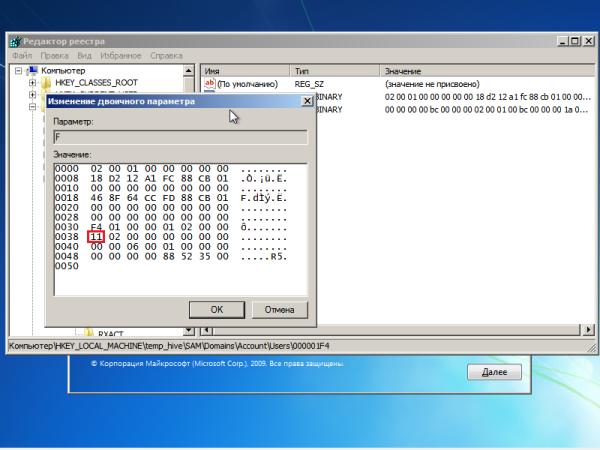The image size is (600, 450).
Task: Click the RXACT folder icon in tree
Action: [87, 331]
